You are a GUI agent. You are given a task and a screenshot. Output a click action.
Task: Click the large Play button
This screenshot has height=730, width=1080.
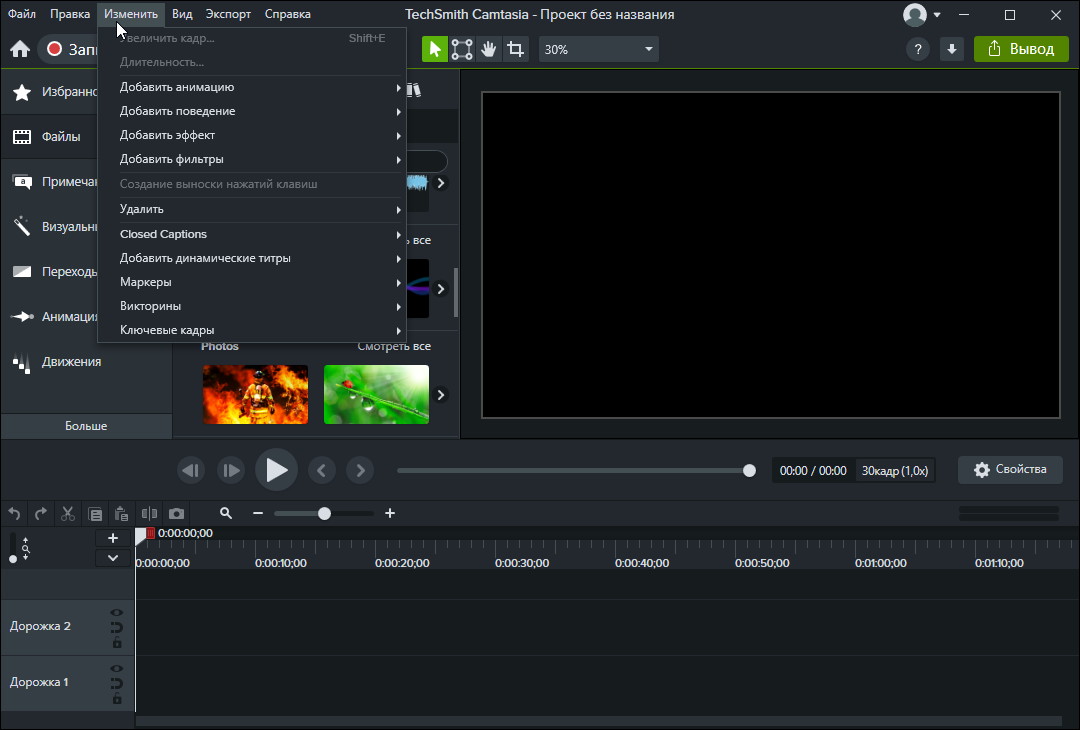[276, 470]
